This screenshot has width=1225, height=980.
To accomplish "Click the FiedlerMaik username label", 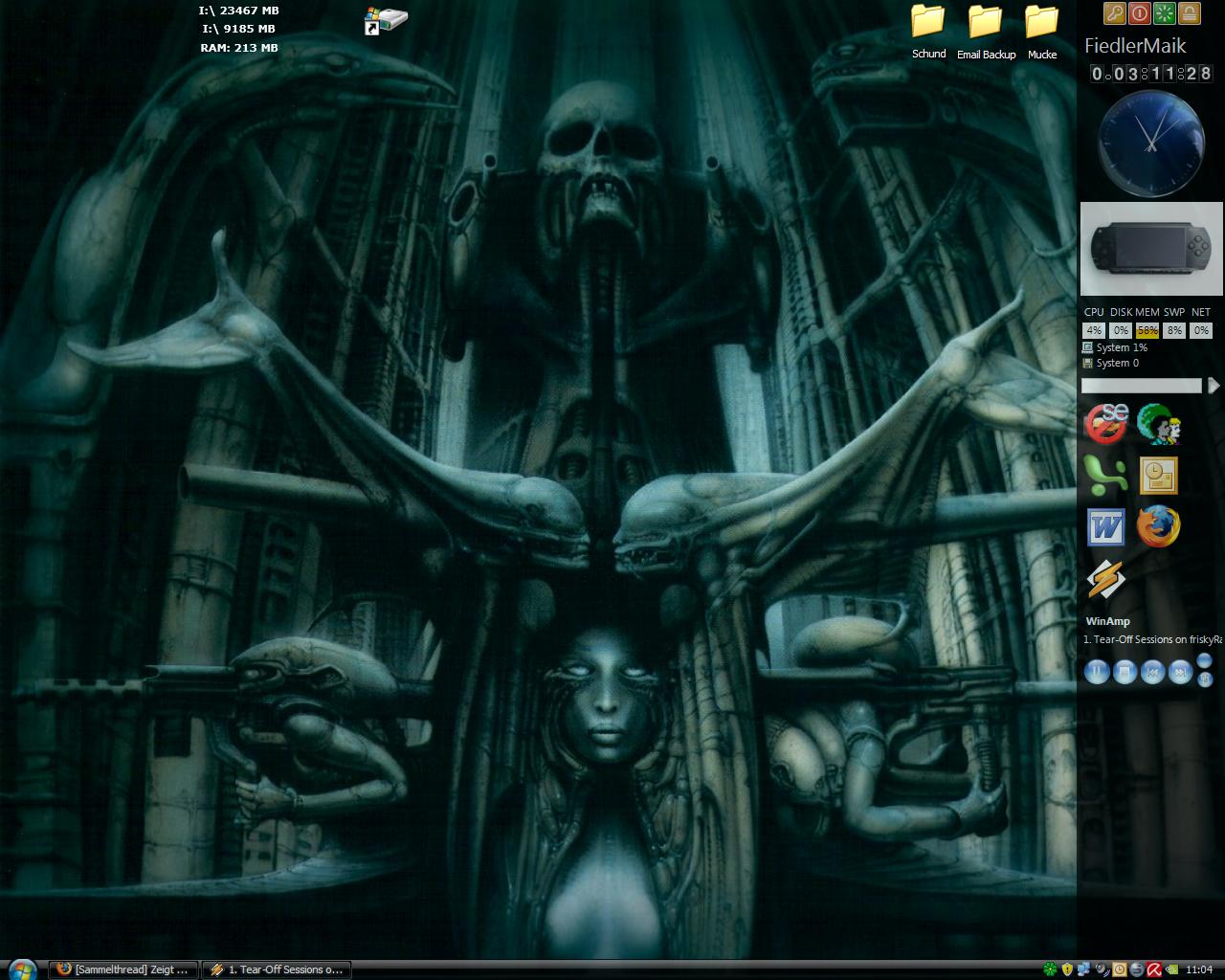I will click(x=1135, y=46).
